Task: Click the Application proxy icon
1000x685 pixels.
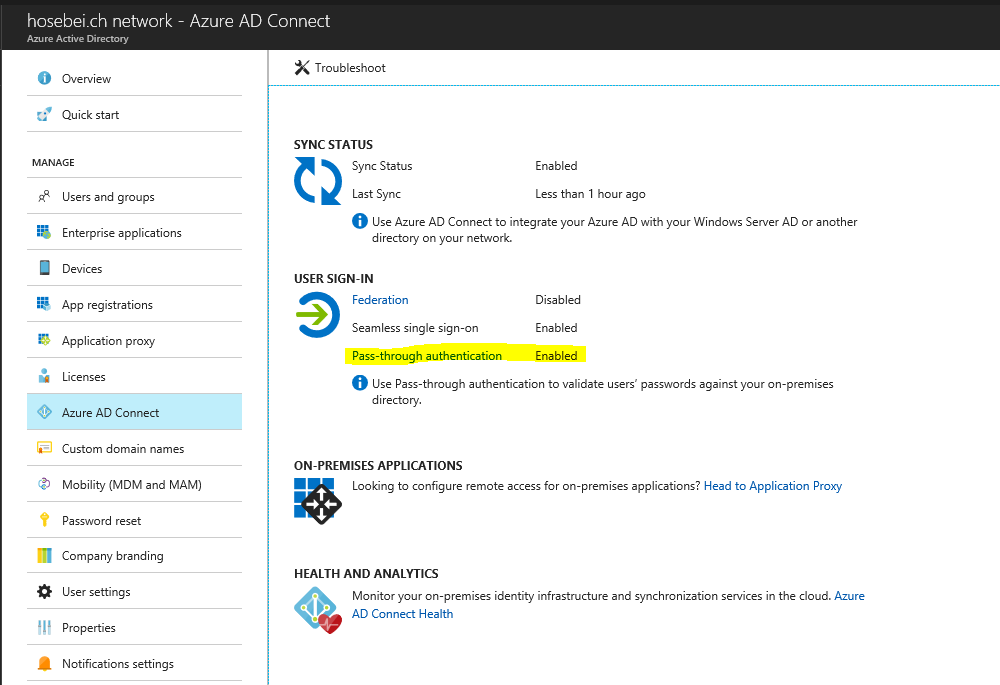Action: click(44, 340)
